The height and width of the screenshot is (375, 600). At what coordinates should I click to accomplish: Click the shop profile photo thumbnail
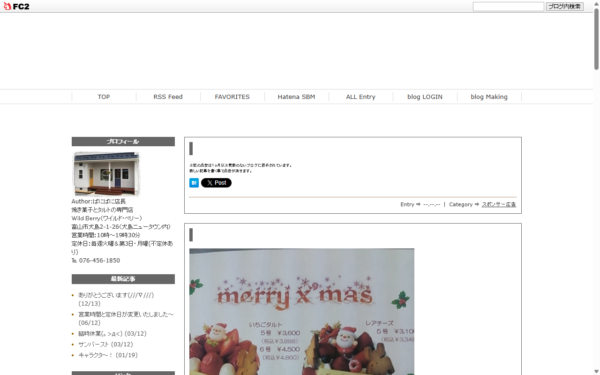(x=106, y=174)
